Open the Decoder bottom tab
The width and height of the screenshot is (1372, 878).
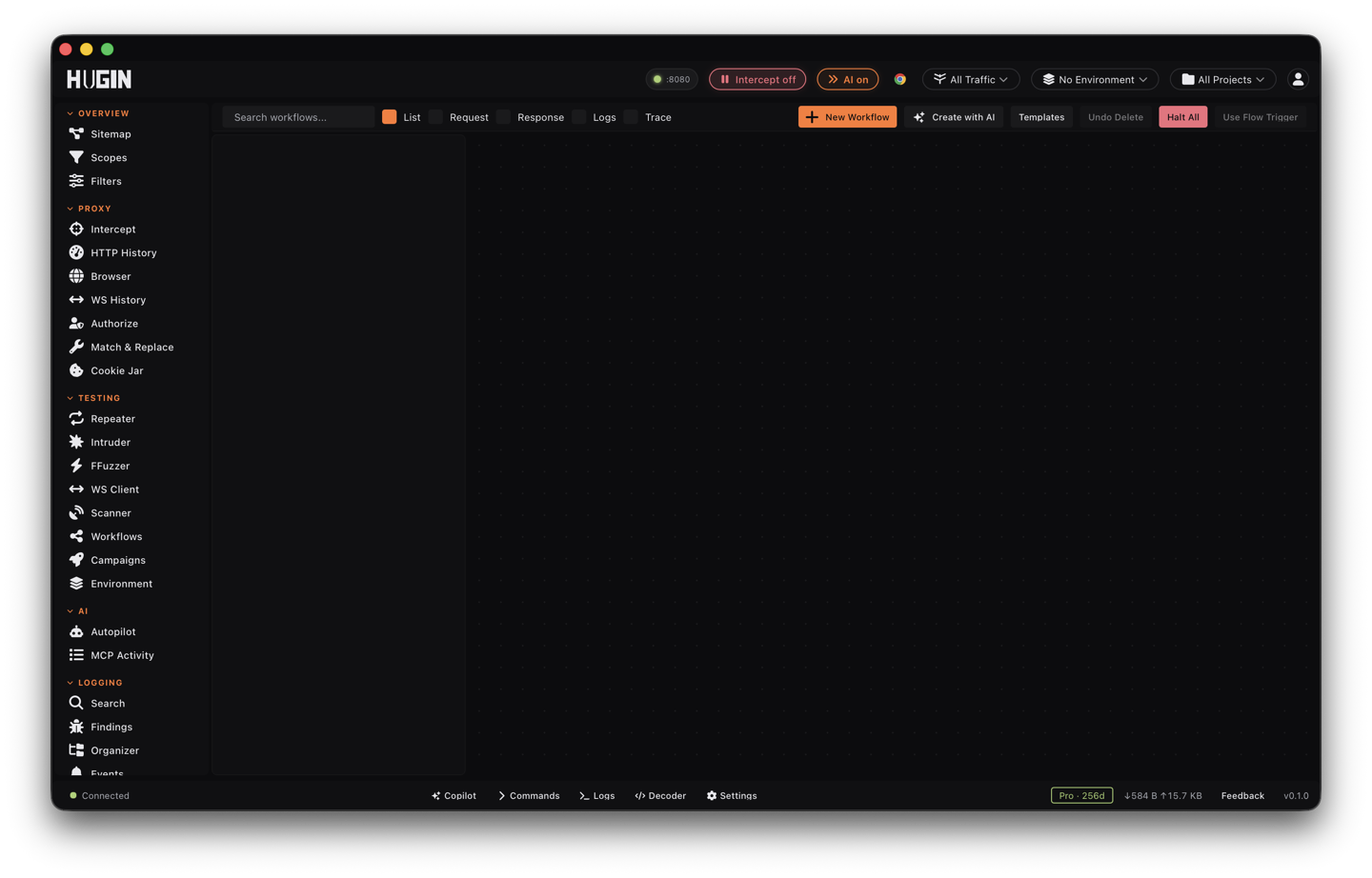pos(660,795)
